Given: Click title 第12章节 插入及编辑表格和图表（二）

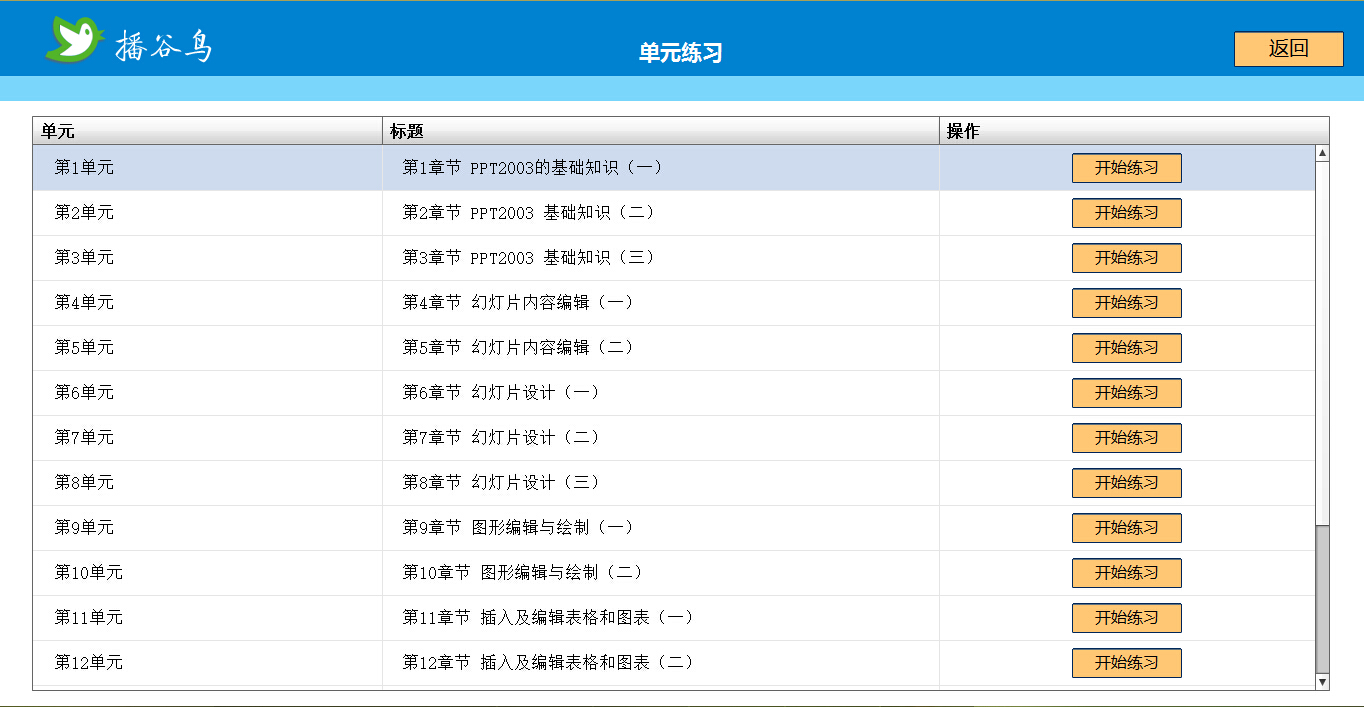Looking at the screenshot, I should 549,663.
